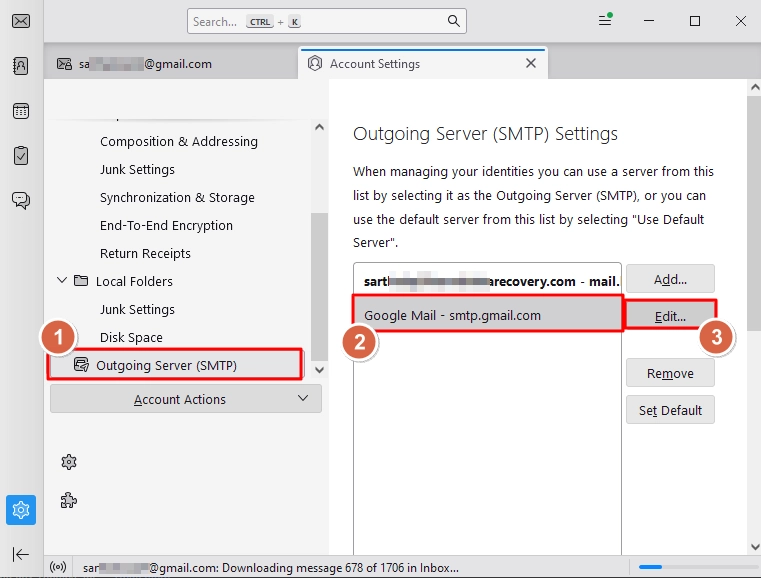The height and width of the screenshot is (578, 761).
Task: Click the settings pane scroll-up arrow
Action: 755,87
